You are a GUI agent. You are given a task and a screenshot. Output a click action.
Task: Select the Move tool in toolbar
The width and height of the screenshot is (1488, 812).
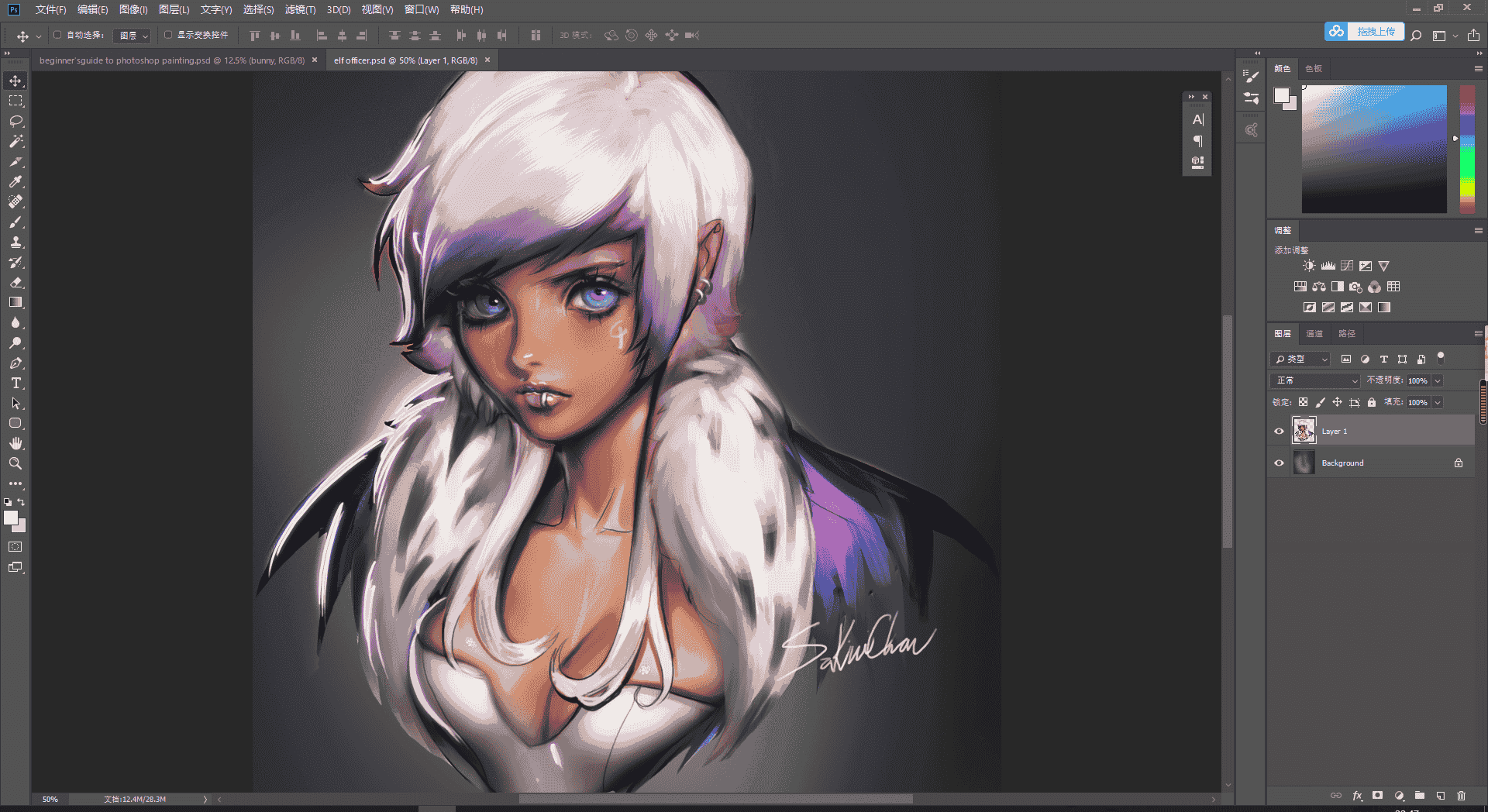(15, 81)
